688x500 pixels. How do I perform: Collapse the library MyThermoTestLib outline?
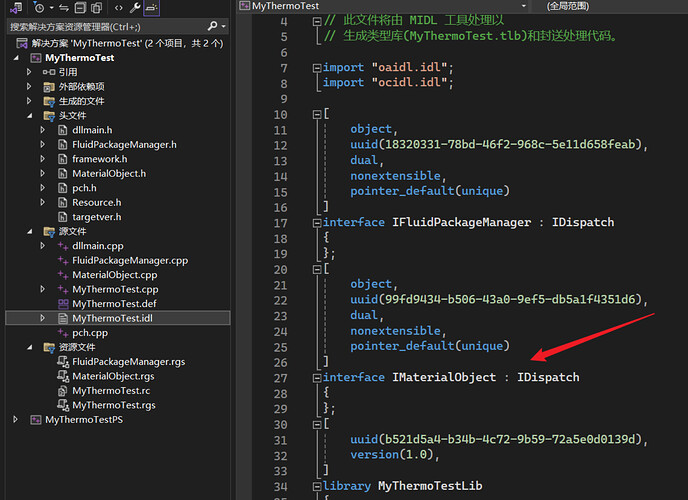click(x=317, y=486)
